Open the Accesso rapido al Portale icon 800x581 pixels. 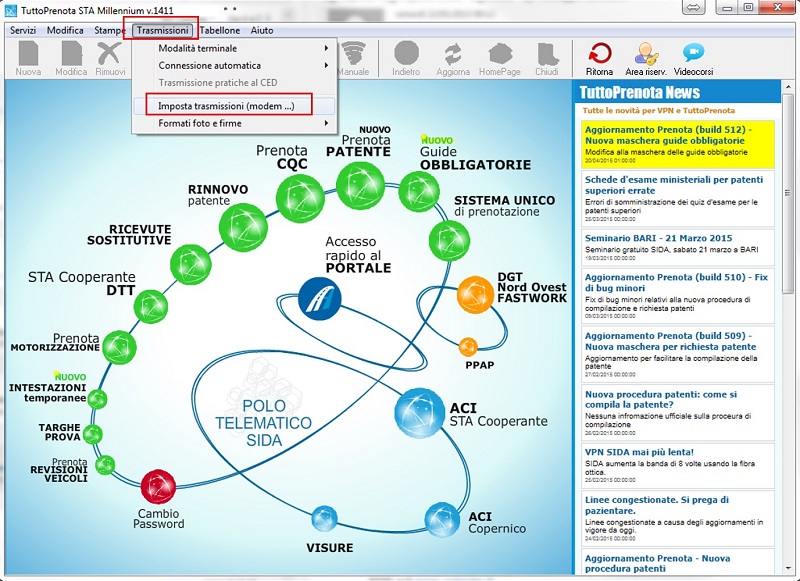[320, 296]
